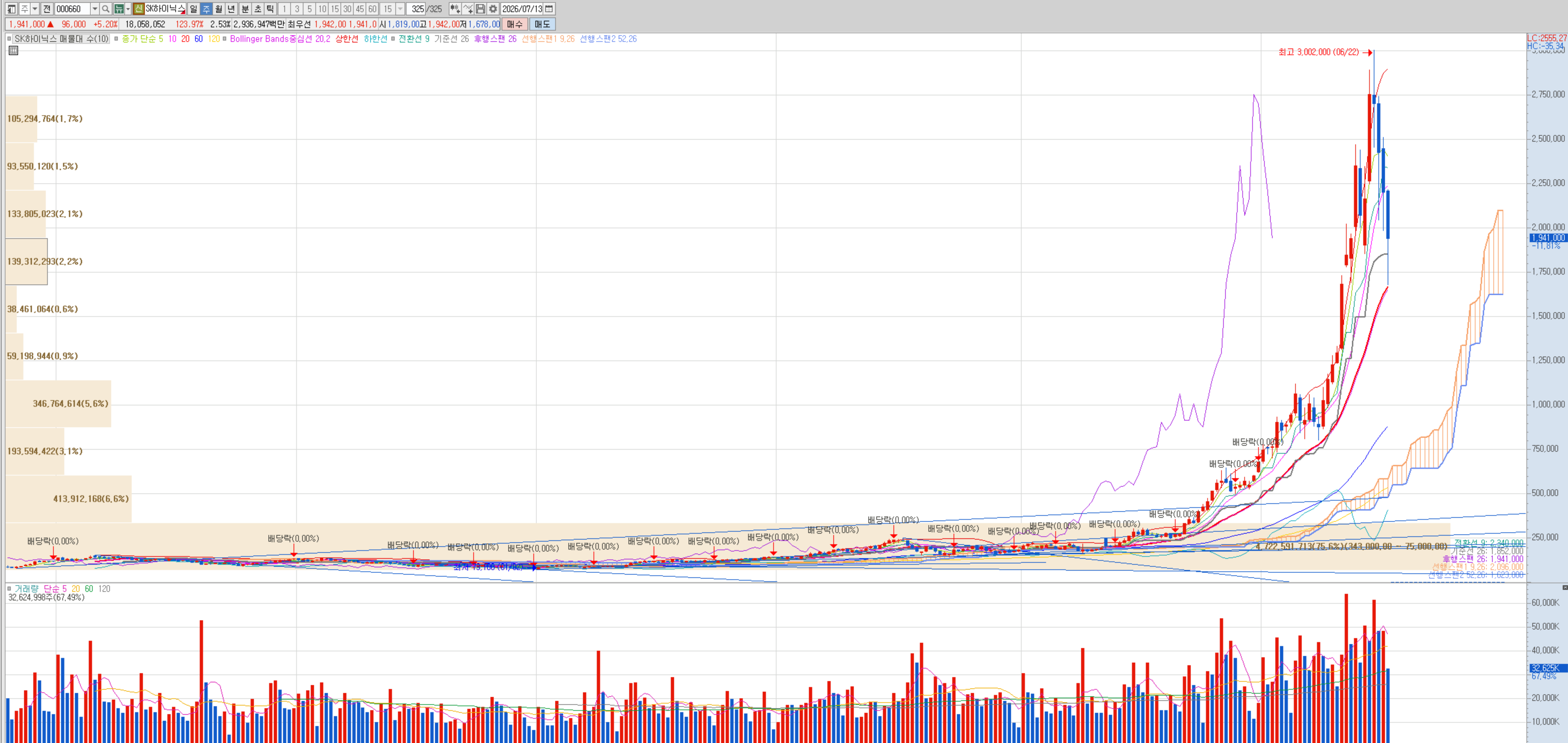Click the add chart indicator icon
This screenshot has height=743, width=1568.
click(x=455, y=9)
